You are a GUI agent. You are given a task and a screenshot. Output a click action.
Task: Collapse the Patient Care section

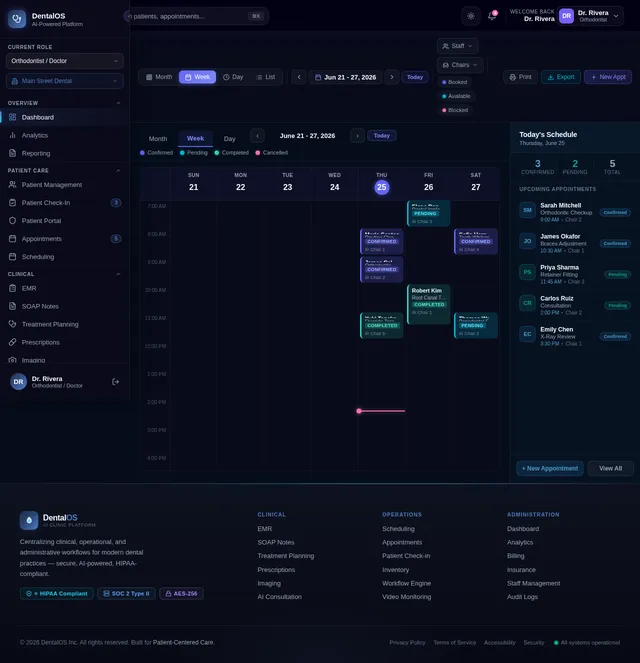click(x=118, y=170)
